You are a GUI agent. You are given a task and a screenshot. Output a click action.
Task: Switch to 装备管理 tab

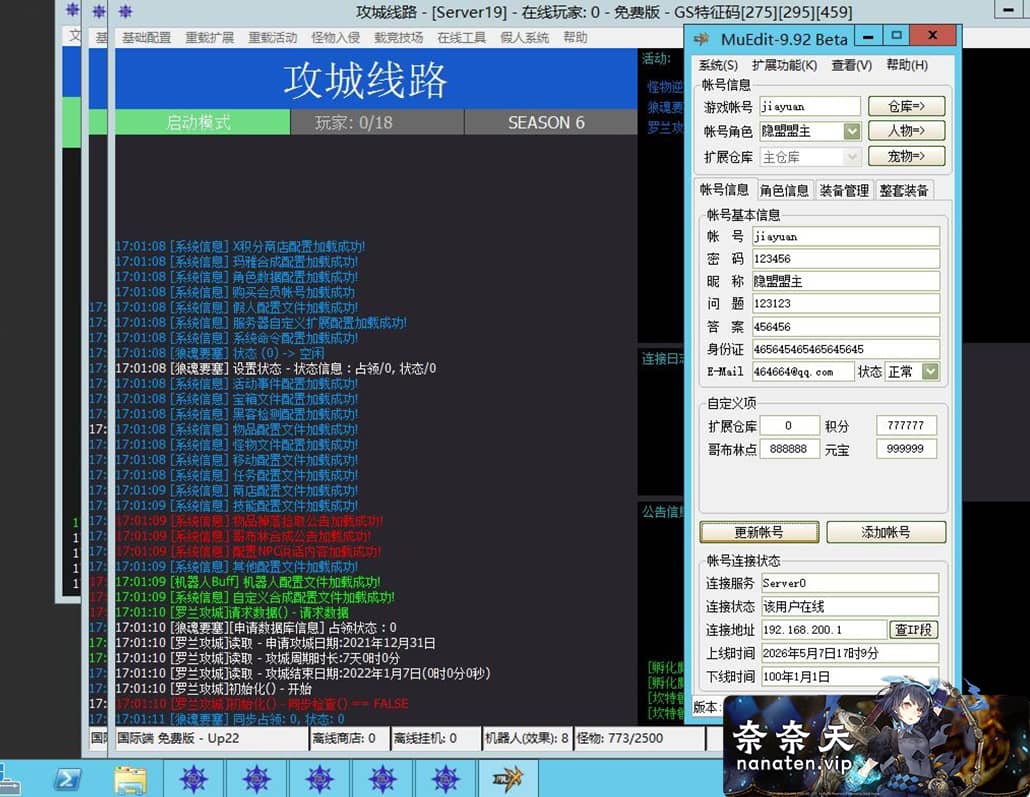point(844,191)
